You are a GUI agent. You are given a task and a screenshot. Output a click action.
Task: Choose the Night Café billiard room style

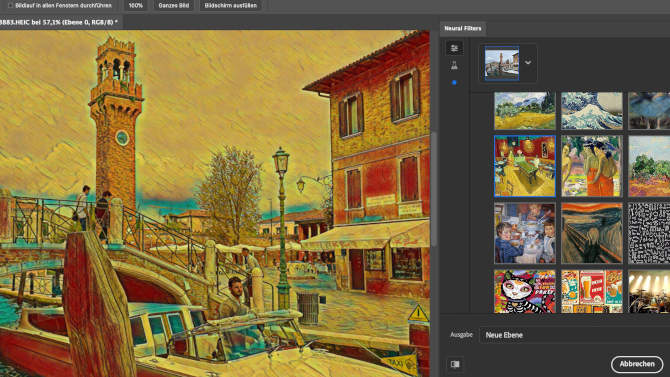(x=525, y=166)
